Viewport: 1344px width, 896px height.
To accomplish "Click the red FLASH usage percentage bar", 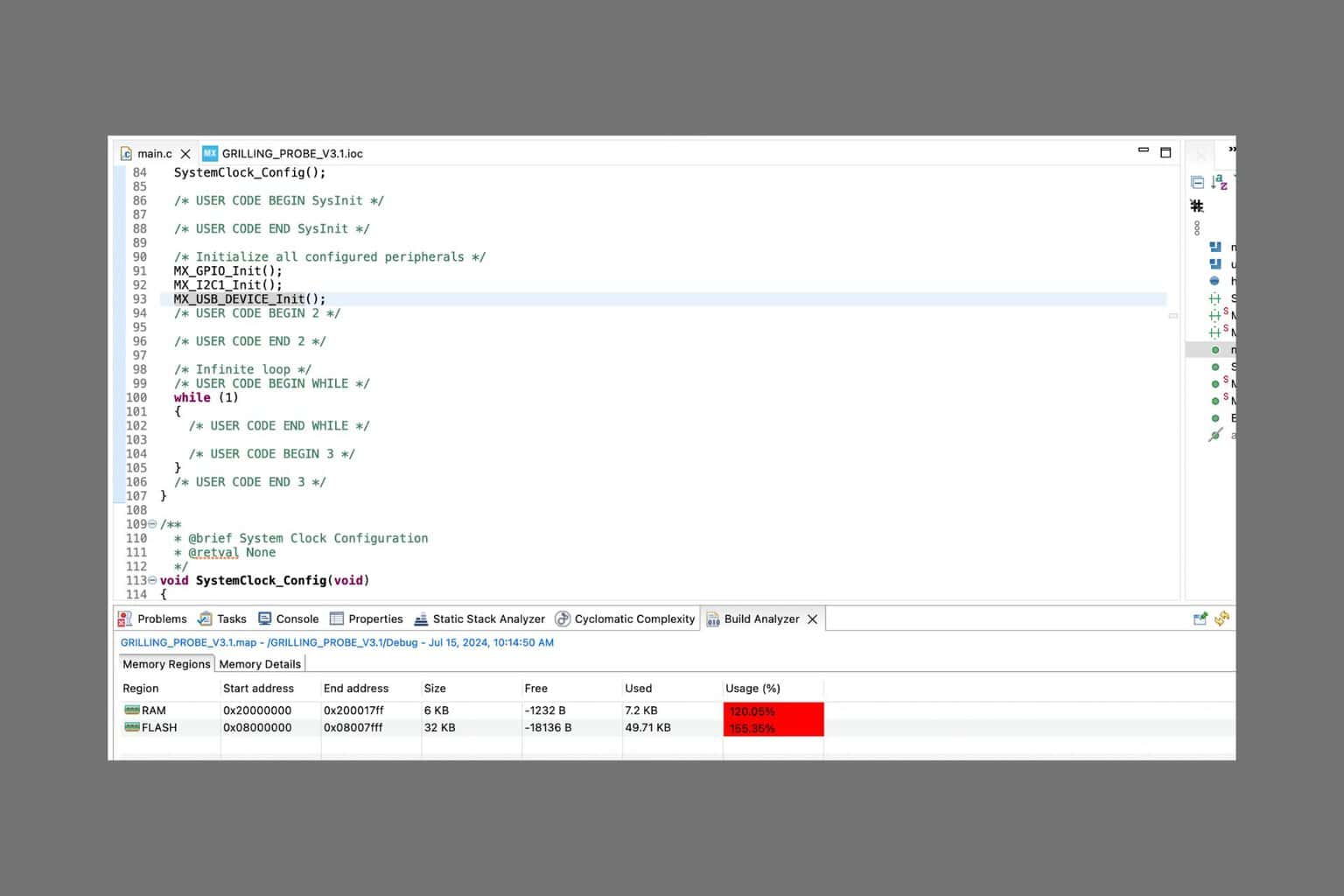I will pyautogui.click(x=773, y=728).
